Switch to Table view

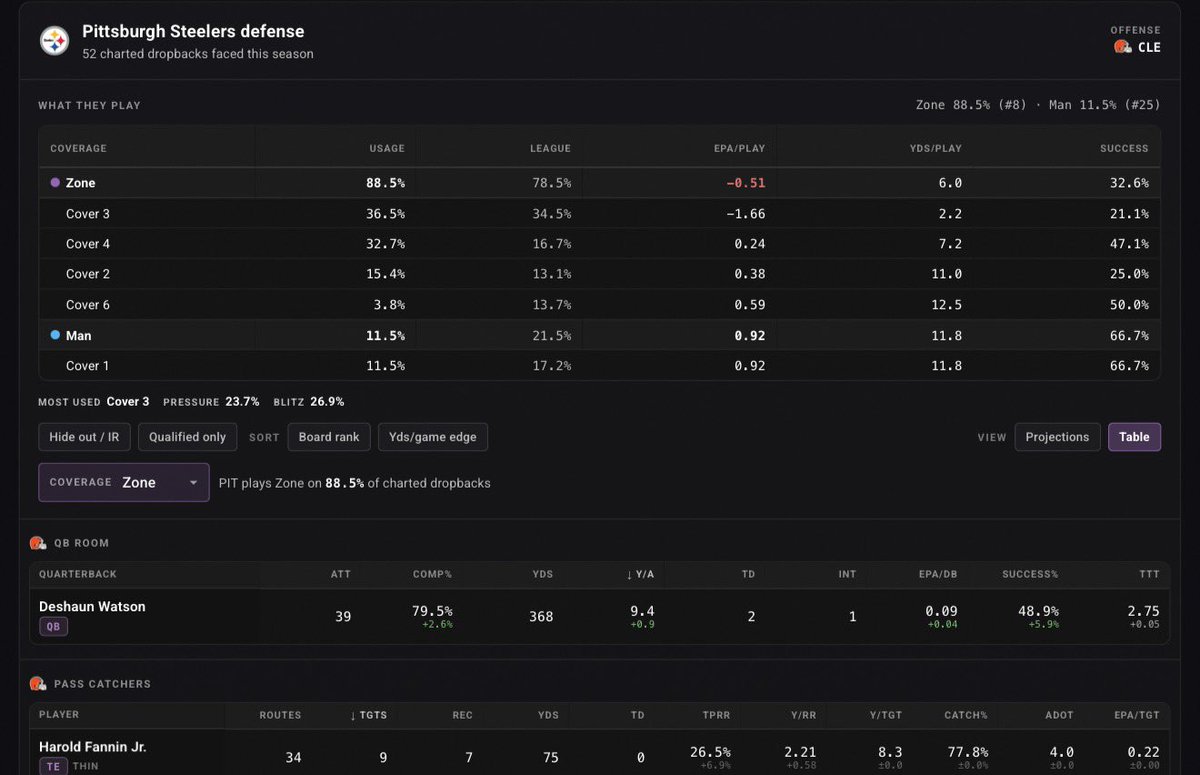click(1134, 437)
